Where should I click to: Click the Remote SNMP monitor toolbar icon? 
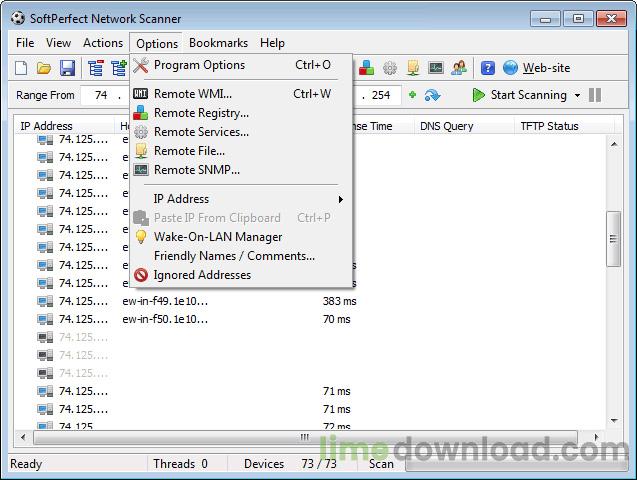pos(436,68)
